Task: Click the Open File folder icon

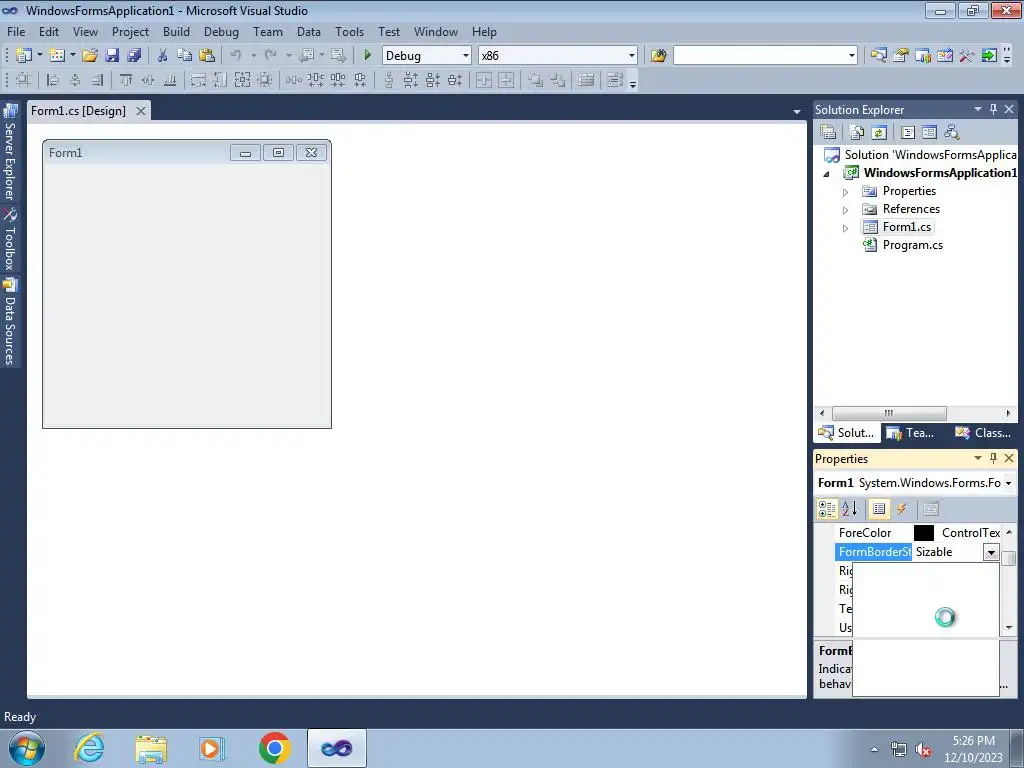Action: click(90, 56)
